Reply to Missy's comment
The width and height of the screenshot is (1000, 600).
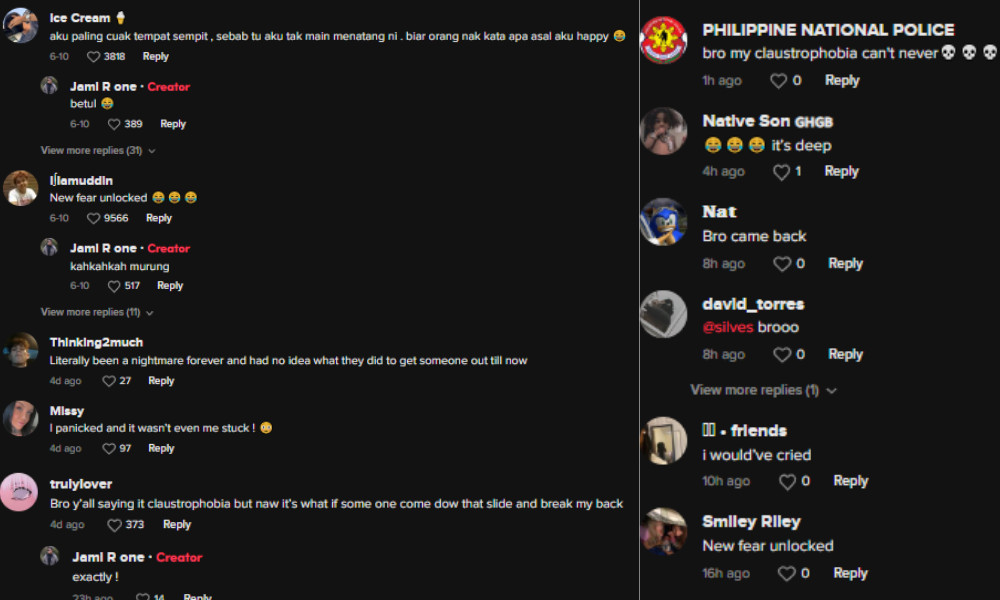coord(161,449)
